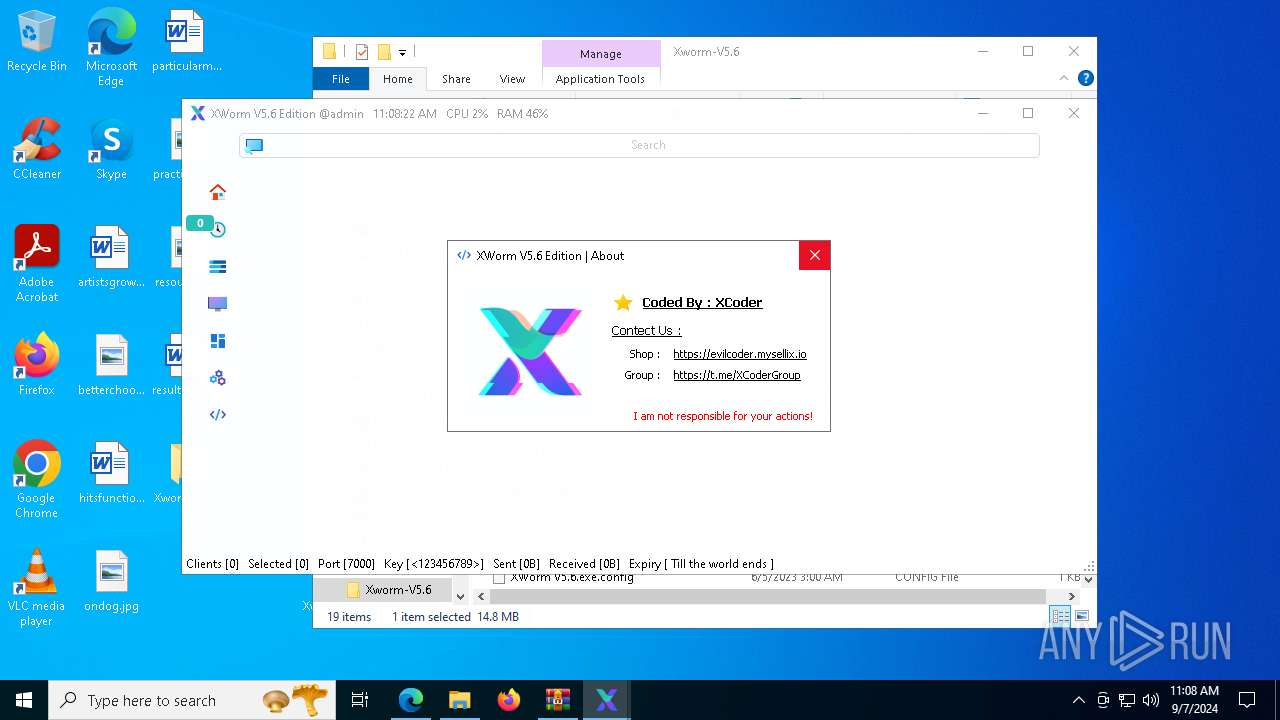Click the Selected [0] status entry
Image resolution: width=1280 pixels, height=720 pixels.
pyautogui.click(x=278, y=564)
